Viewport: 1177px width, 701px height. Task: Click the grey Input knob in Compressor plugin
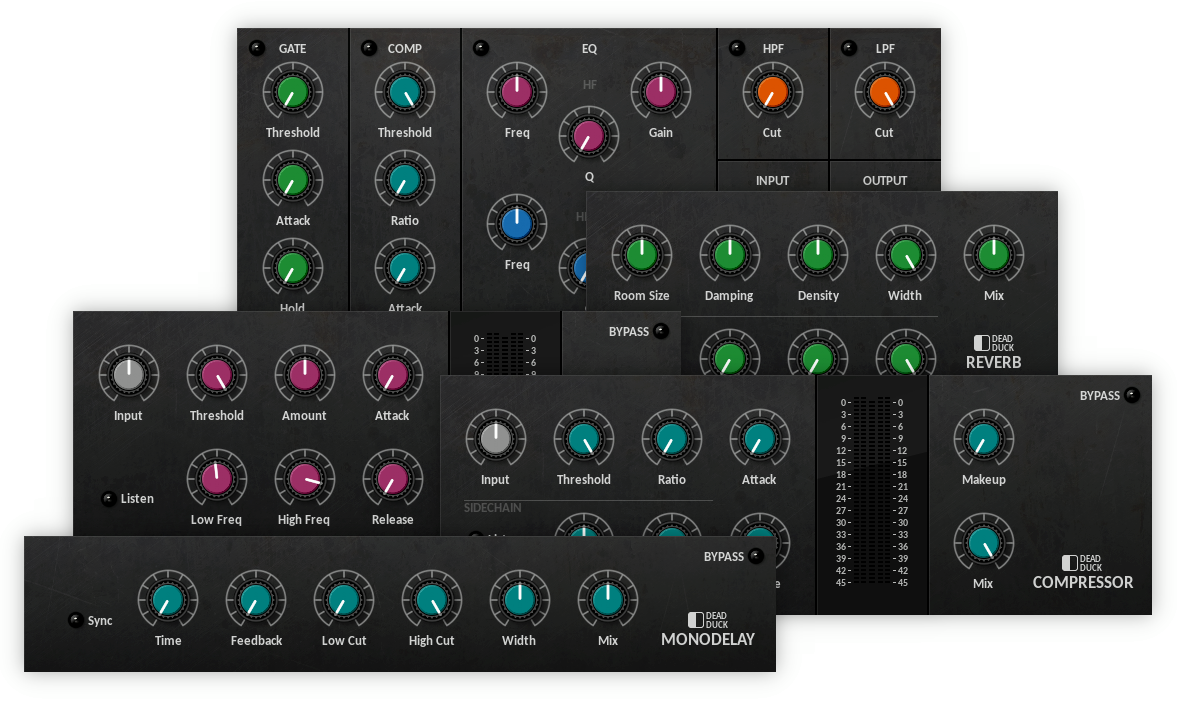495,438
